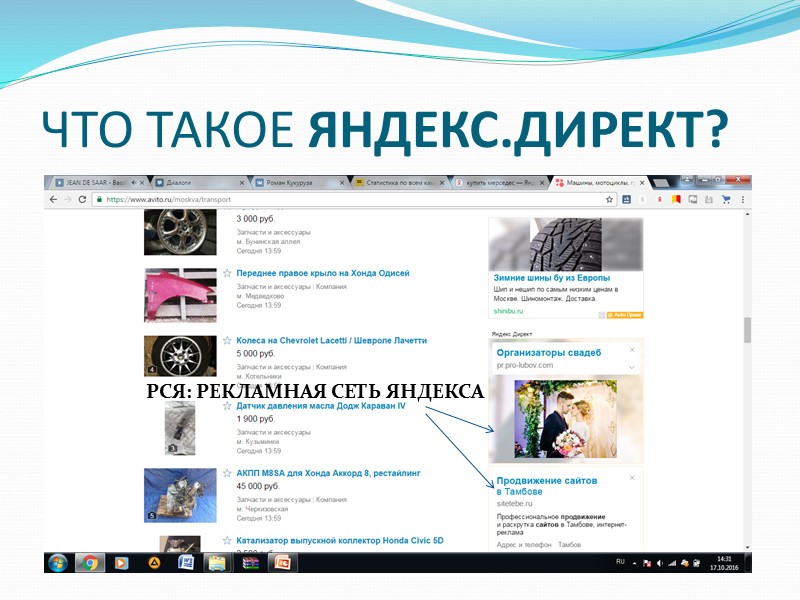Open listing Переднее правое крыло на Хонда Одисей

point(323,273)
